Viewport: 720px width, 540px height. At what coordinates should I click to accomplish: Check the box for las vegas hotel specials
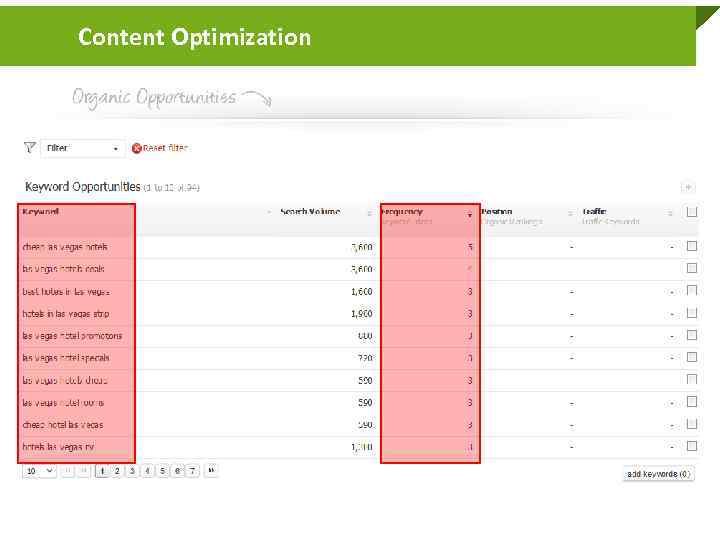pyautogui.click(x=692, y=357)
